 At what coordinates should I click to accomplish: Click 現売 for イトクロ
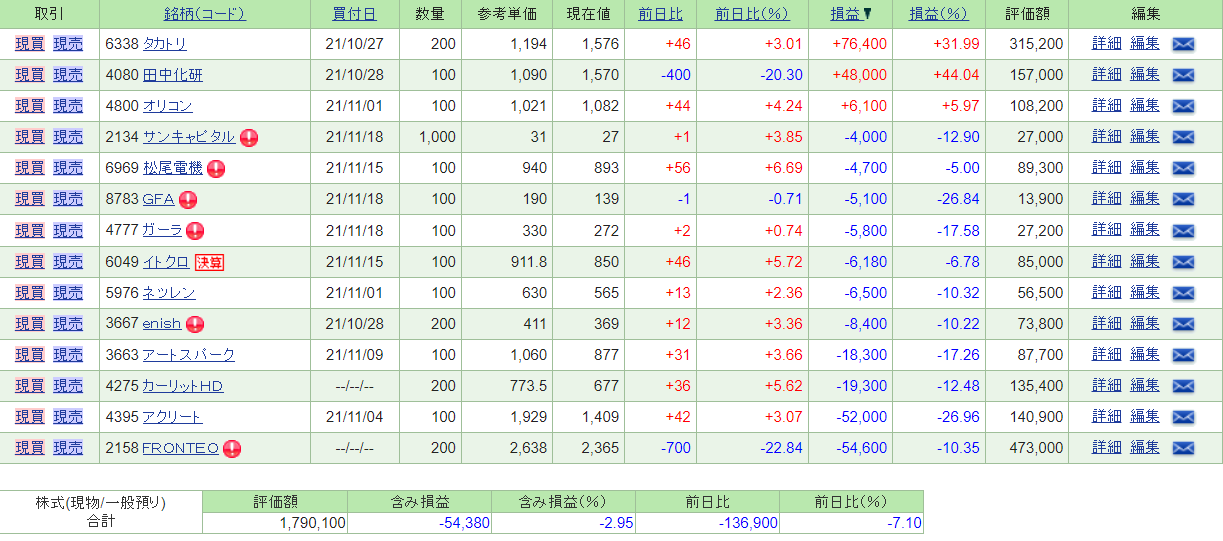pyautogui.click(x=68, y=262)
